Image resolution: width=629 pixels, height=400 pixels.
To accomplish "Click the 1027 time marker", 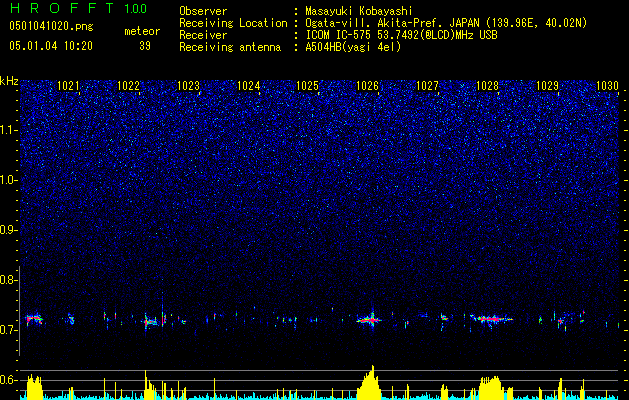I will point(427,86).
